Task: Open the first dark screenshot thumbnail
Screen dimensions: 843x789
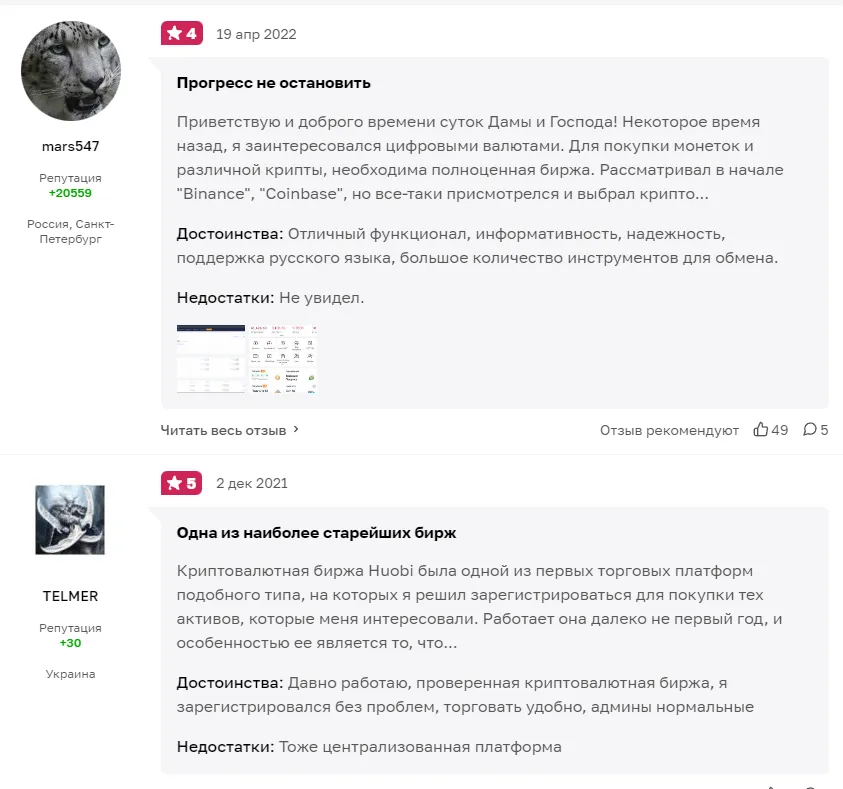Action: [211, 359]
